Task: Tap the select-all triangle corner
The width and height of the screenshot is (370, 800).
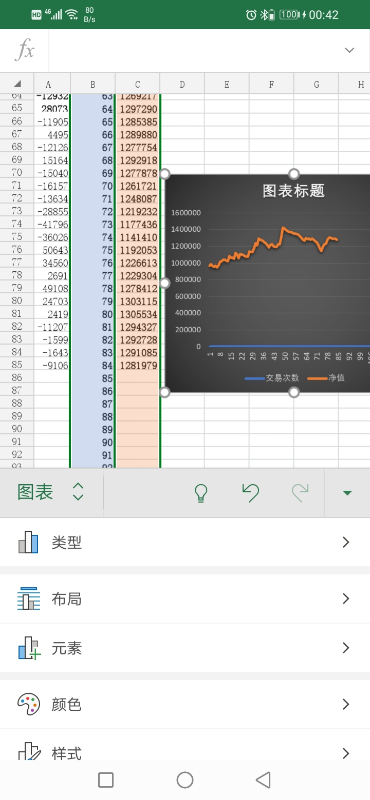Action: point(17,84)
